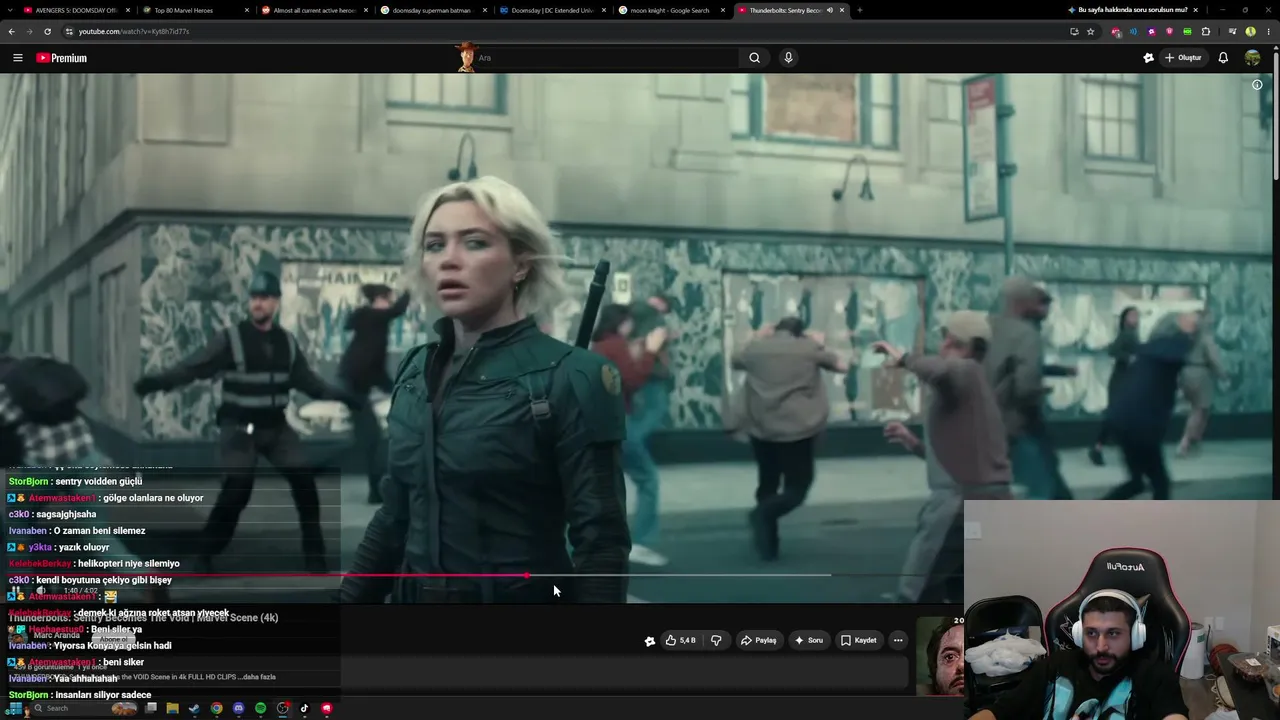This screenshot has height=720, width=1280.
Task: Click the Oluştur create button
Action: (x=1183, y=58)
